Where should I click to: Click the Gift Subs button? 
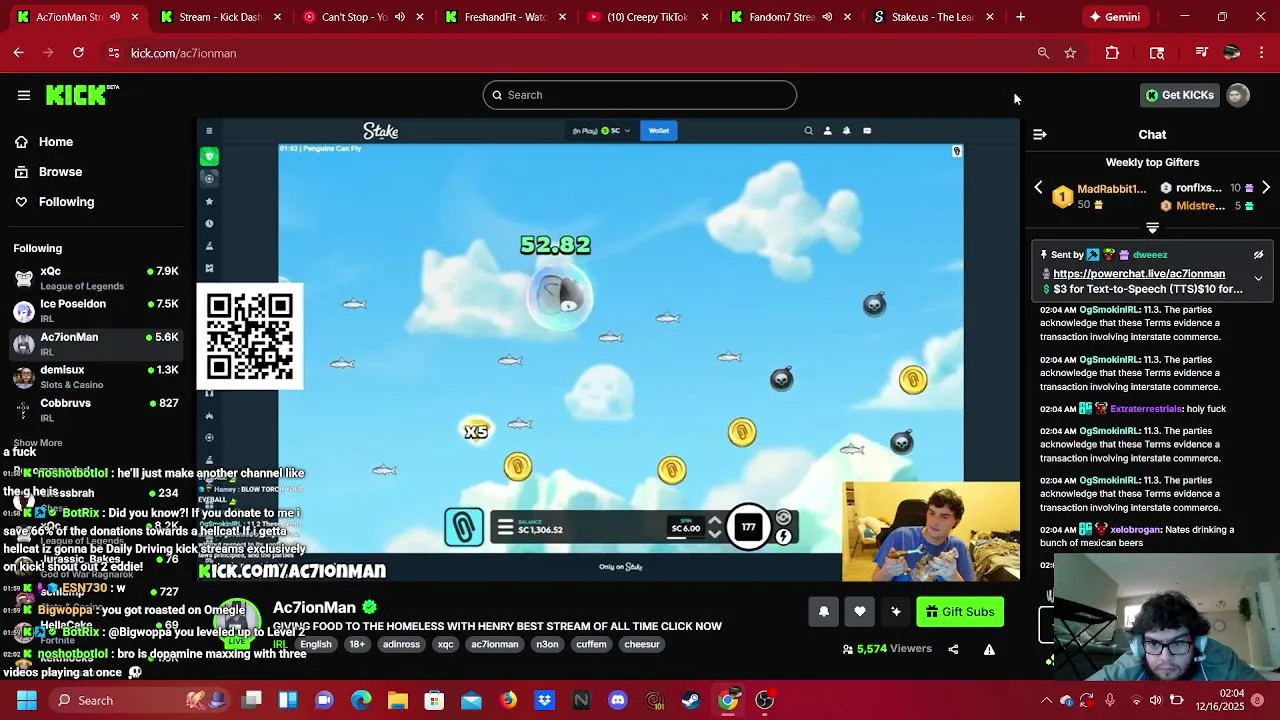[960, 612]
